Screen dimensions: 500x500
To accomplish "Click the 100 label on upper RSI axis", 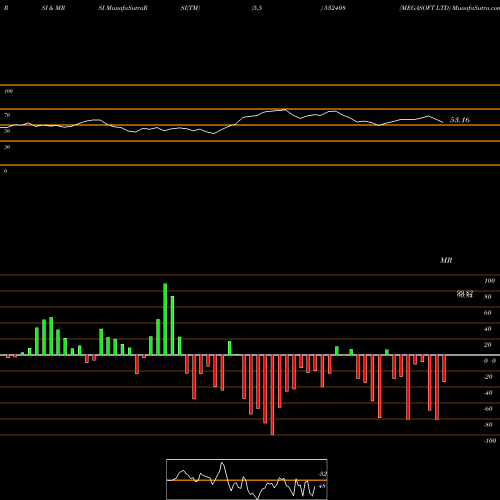I will (8, 91).
